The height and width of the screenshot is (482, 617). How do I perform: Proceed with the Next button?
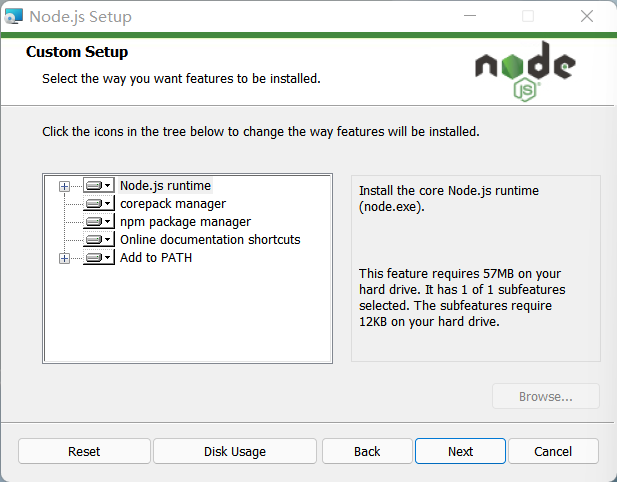coord(460,451)
